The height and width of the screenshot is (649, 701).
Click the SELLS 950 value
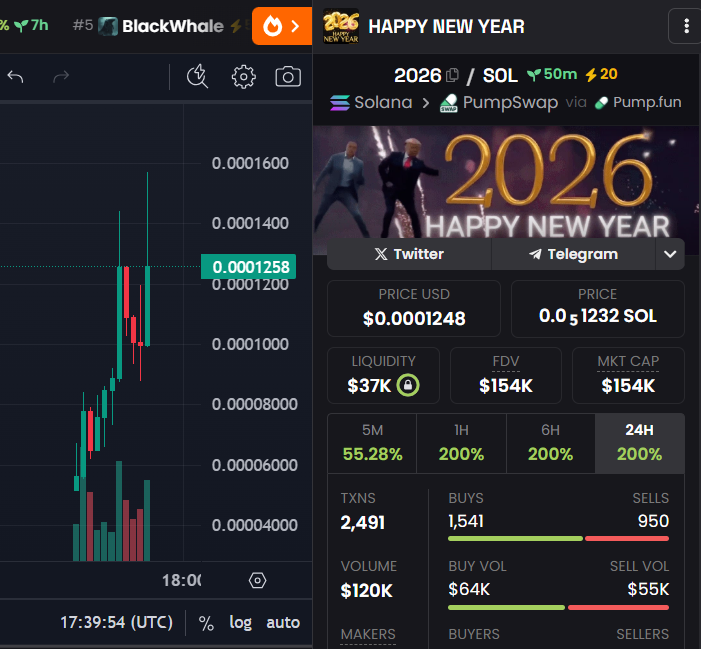pos(653,521)
